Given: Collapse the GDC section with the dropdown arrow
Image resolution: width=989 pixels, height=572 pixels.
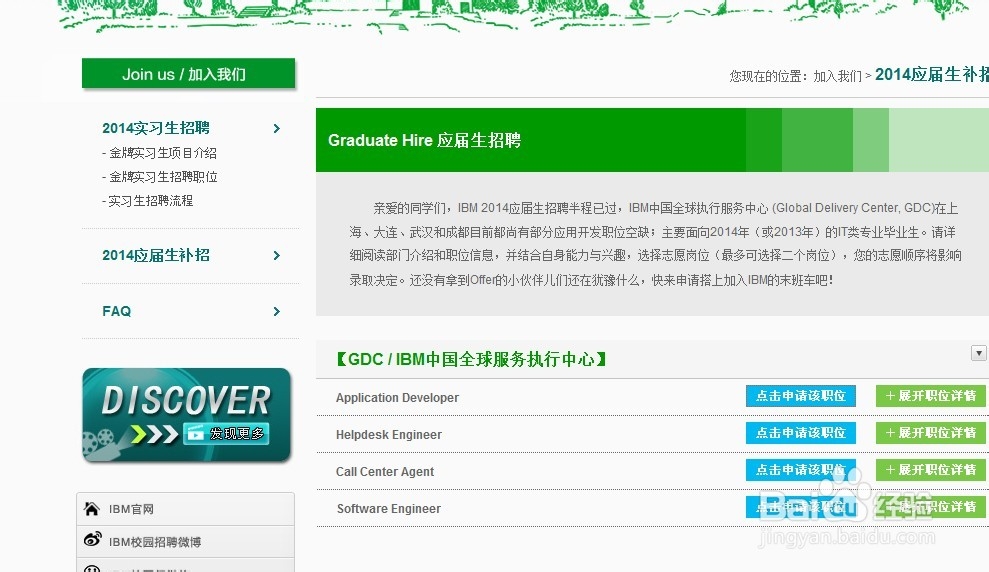Looking at the screenshot, I should (978, 353).
